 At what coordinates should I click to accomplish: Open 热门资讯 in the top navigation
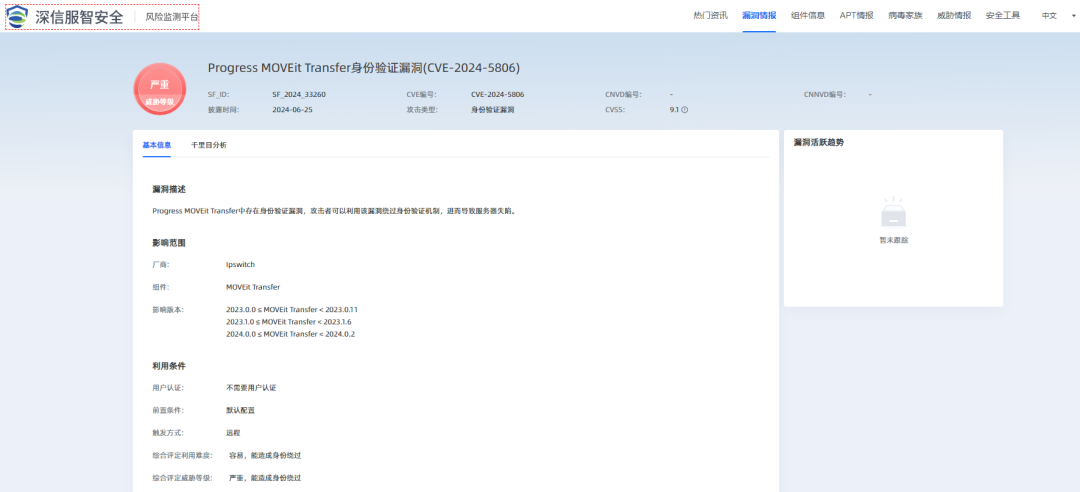point(710,16)
